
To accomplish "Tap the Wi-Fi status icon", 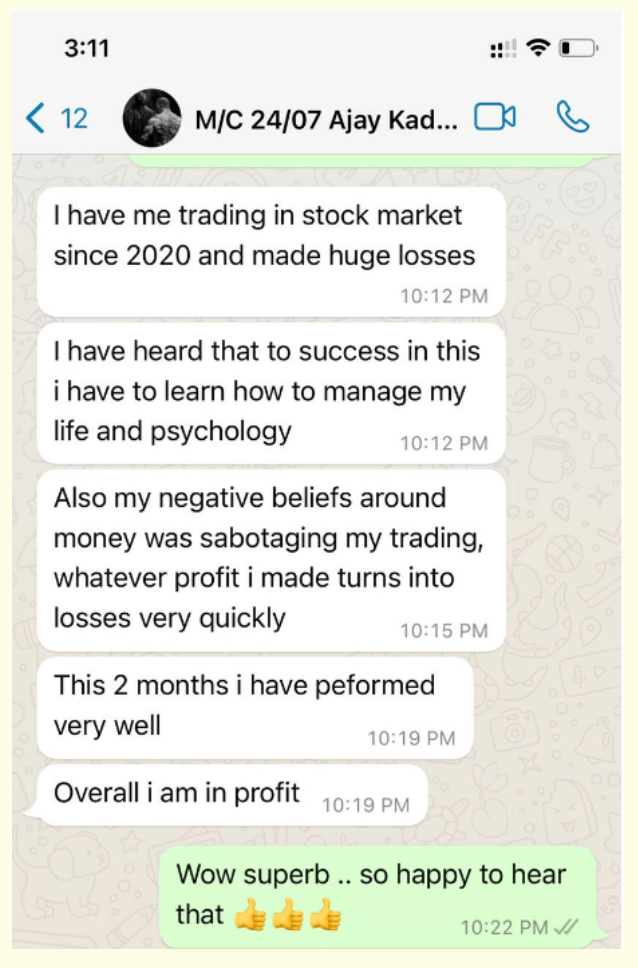I will click(x=540, y=47).
